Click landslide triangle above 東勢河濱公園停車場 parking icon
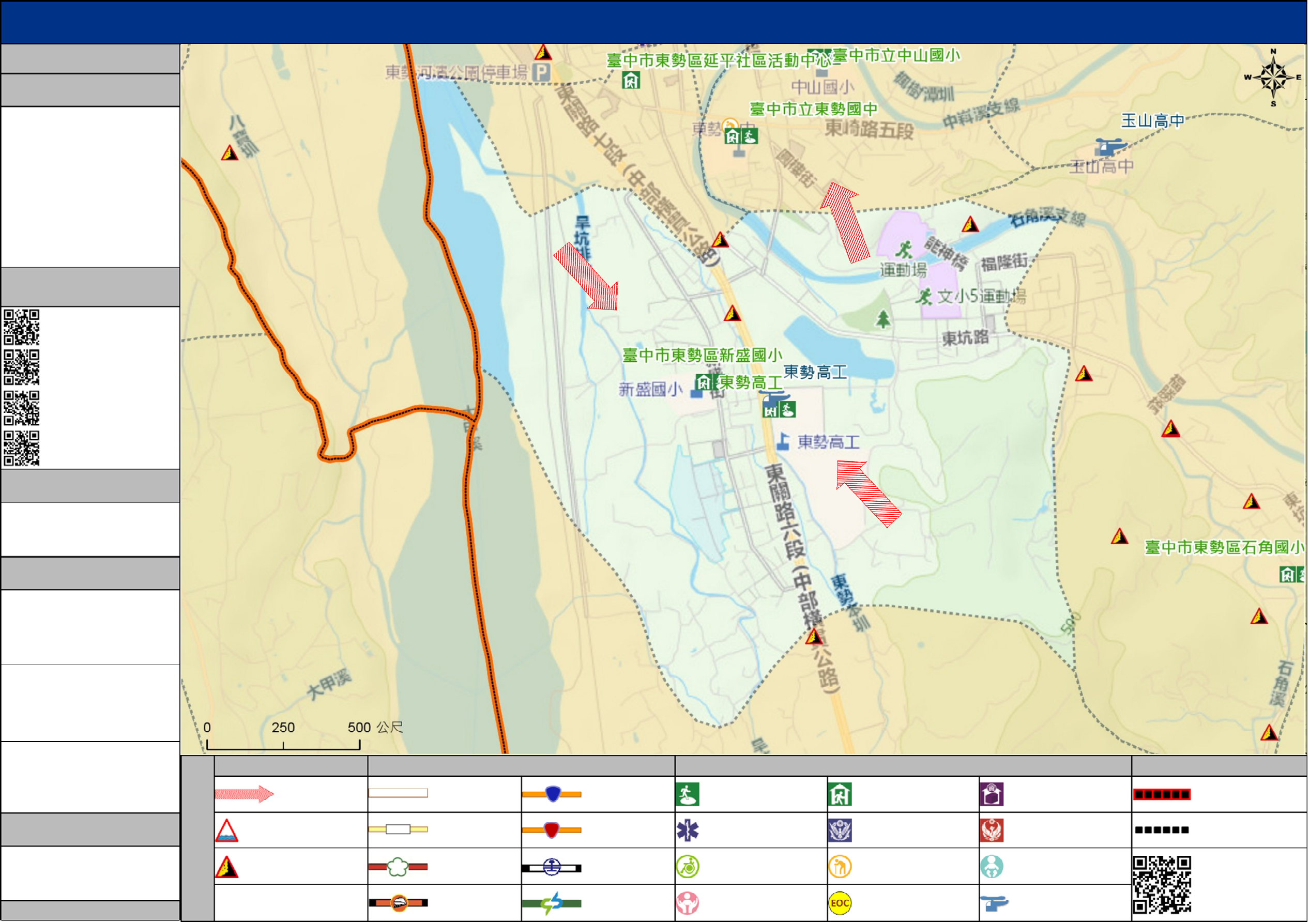This screenshot has height=924, width=1310. click(x=543, y=53)
